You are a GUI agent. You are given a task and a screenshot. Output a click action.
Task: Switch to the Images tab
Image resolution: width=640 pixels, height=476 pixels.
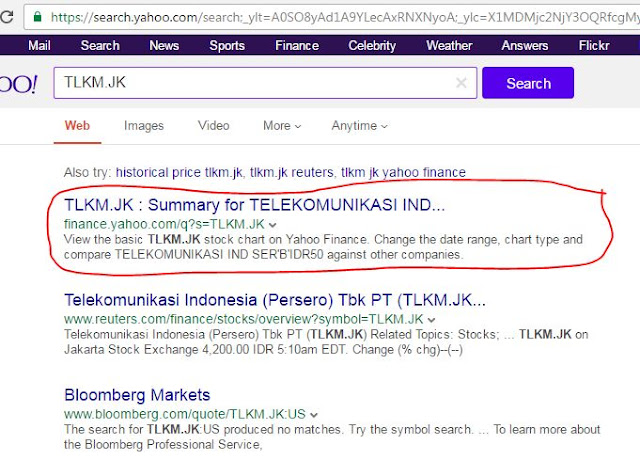coord(144,126)
